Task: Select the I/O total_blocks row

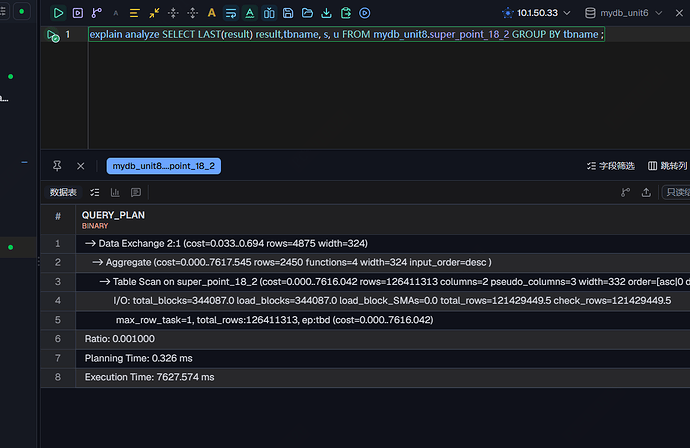Action: [383, 301]
